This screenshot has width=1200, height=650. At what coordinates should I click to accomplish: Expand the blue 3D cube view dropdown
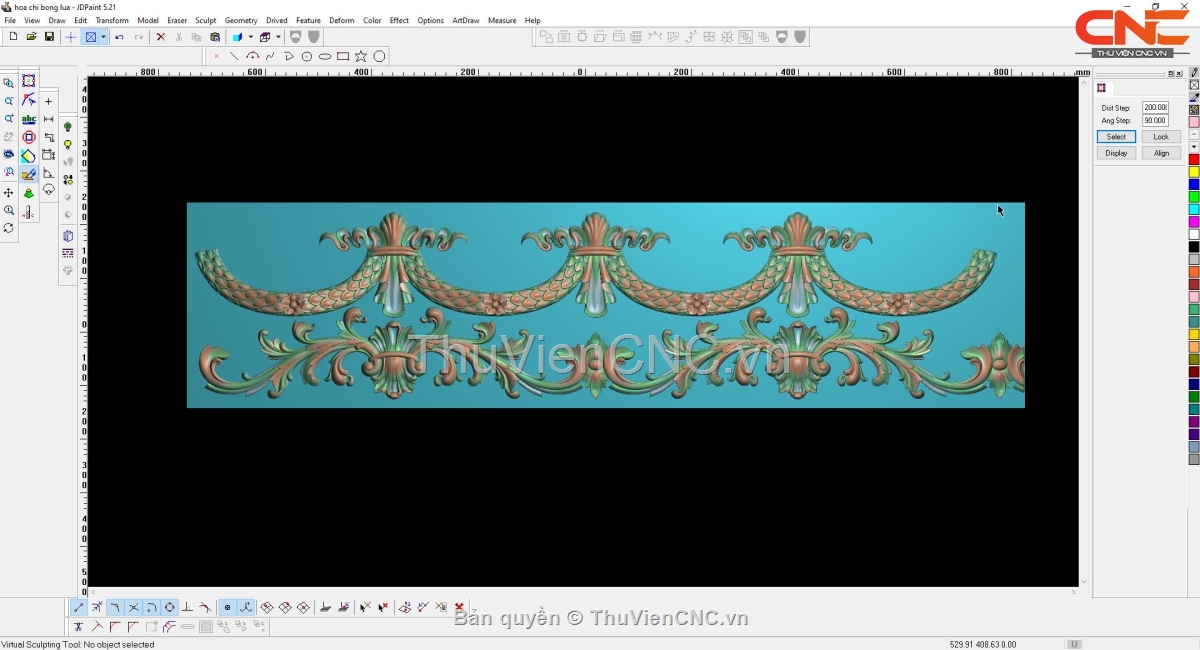(x=250, y=37)
